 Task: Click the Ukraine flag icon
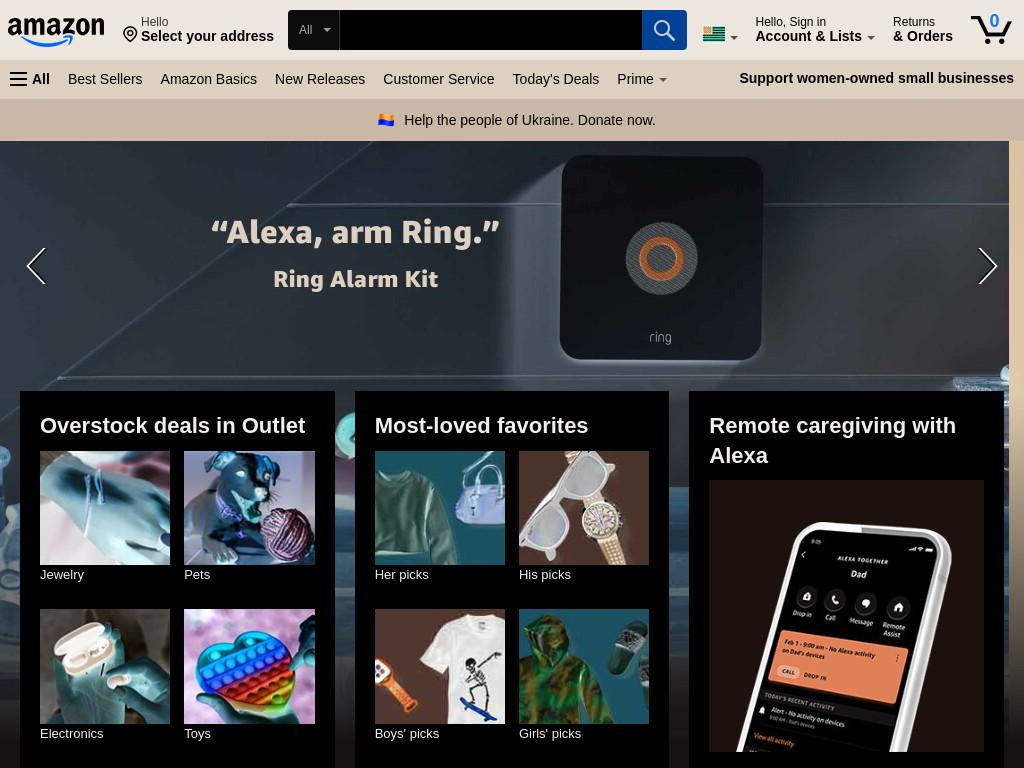coord(386,120)
